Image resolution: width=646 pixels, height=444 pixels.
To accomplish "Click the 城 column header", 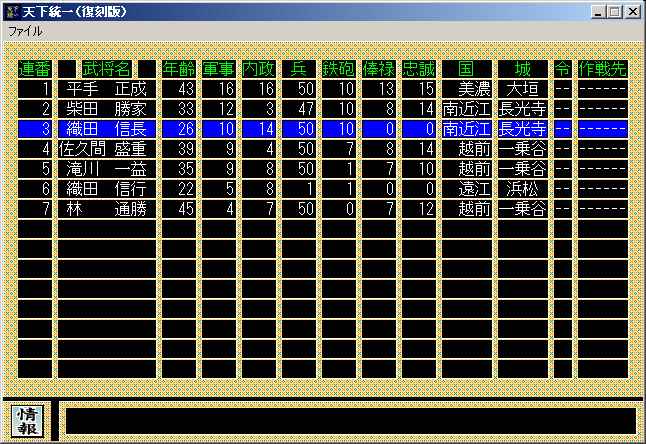I will (522, 69).
